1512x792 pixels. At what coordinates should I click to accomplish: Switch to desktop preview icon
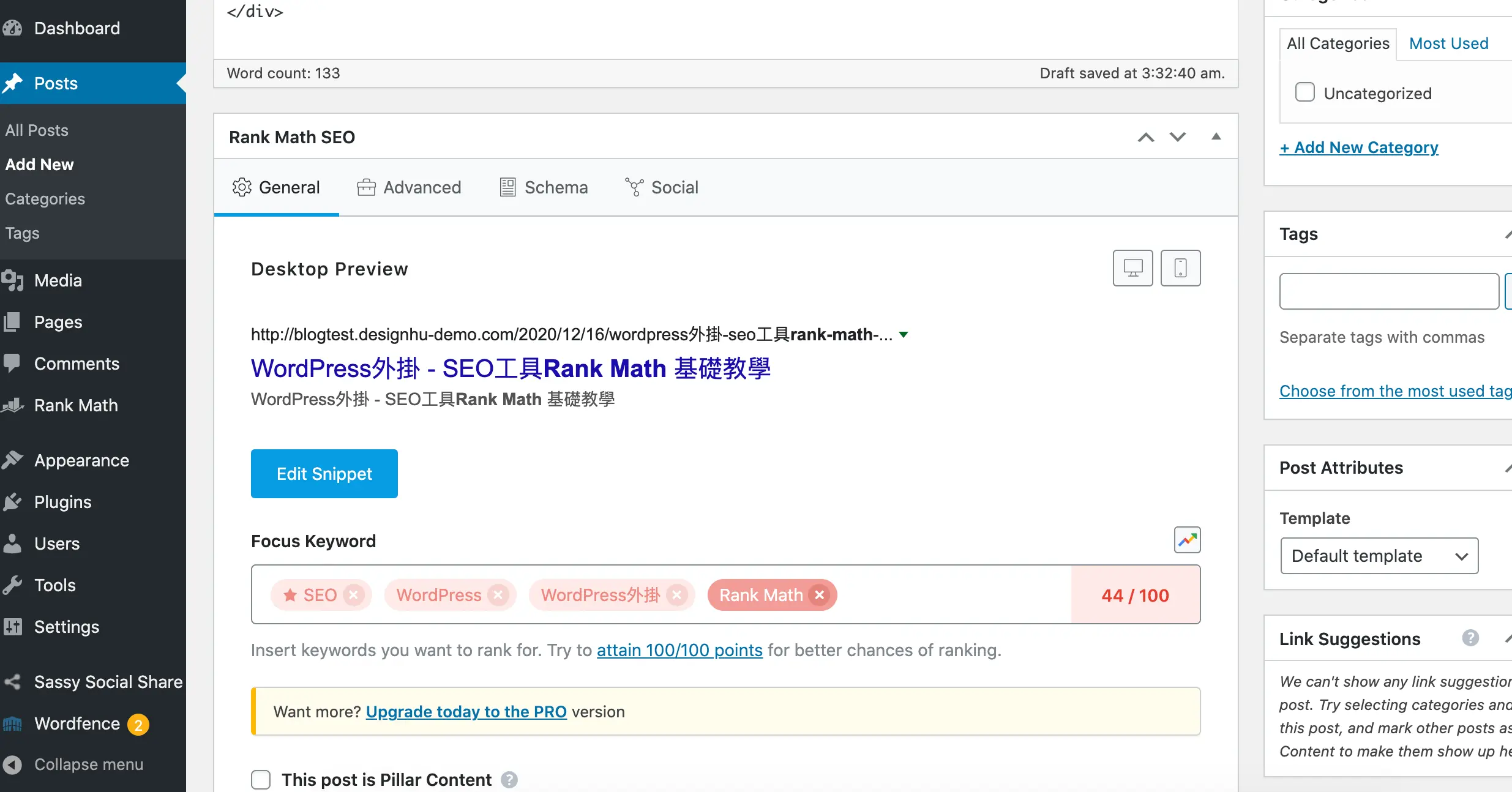point(1132,268)
